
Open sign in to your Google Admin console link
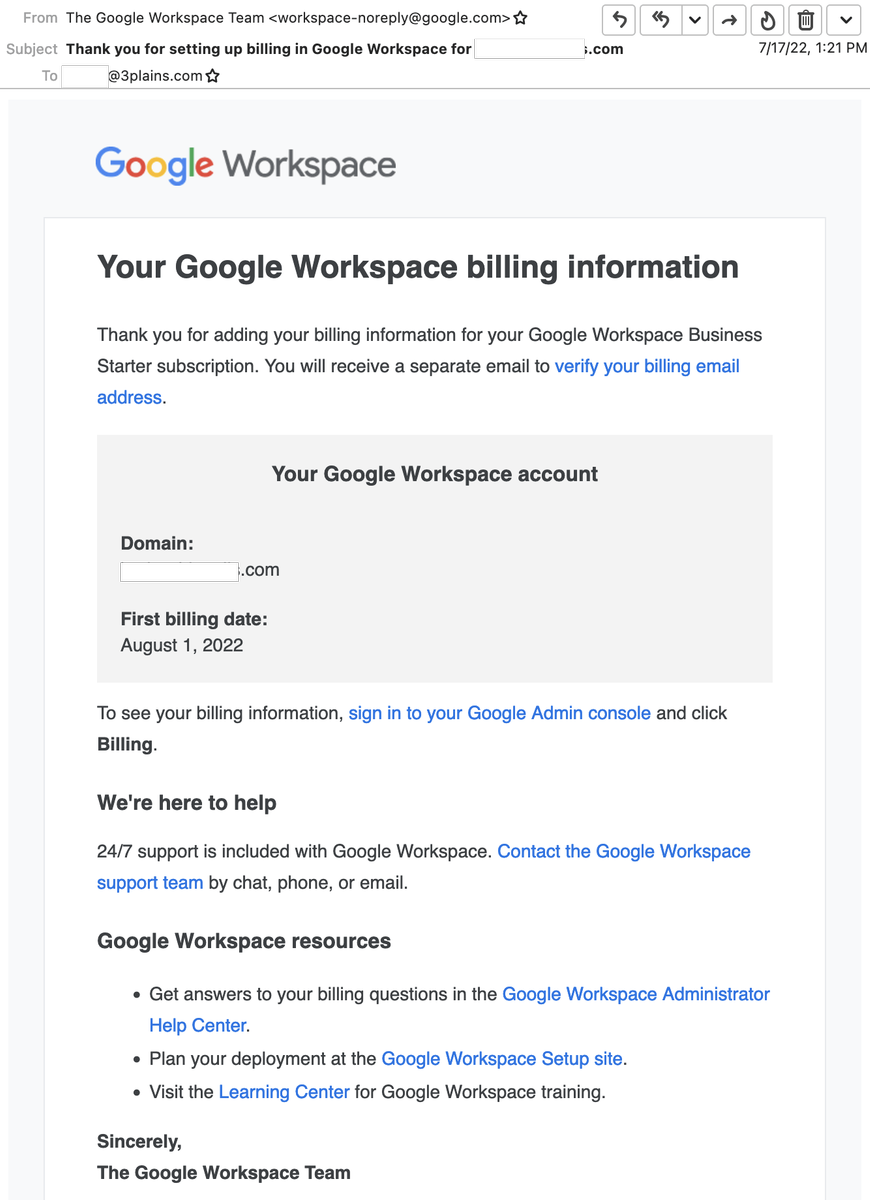(x=499, y=713)
